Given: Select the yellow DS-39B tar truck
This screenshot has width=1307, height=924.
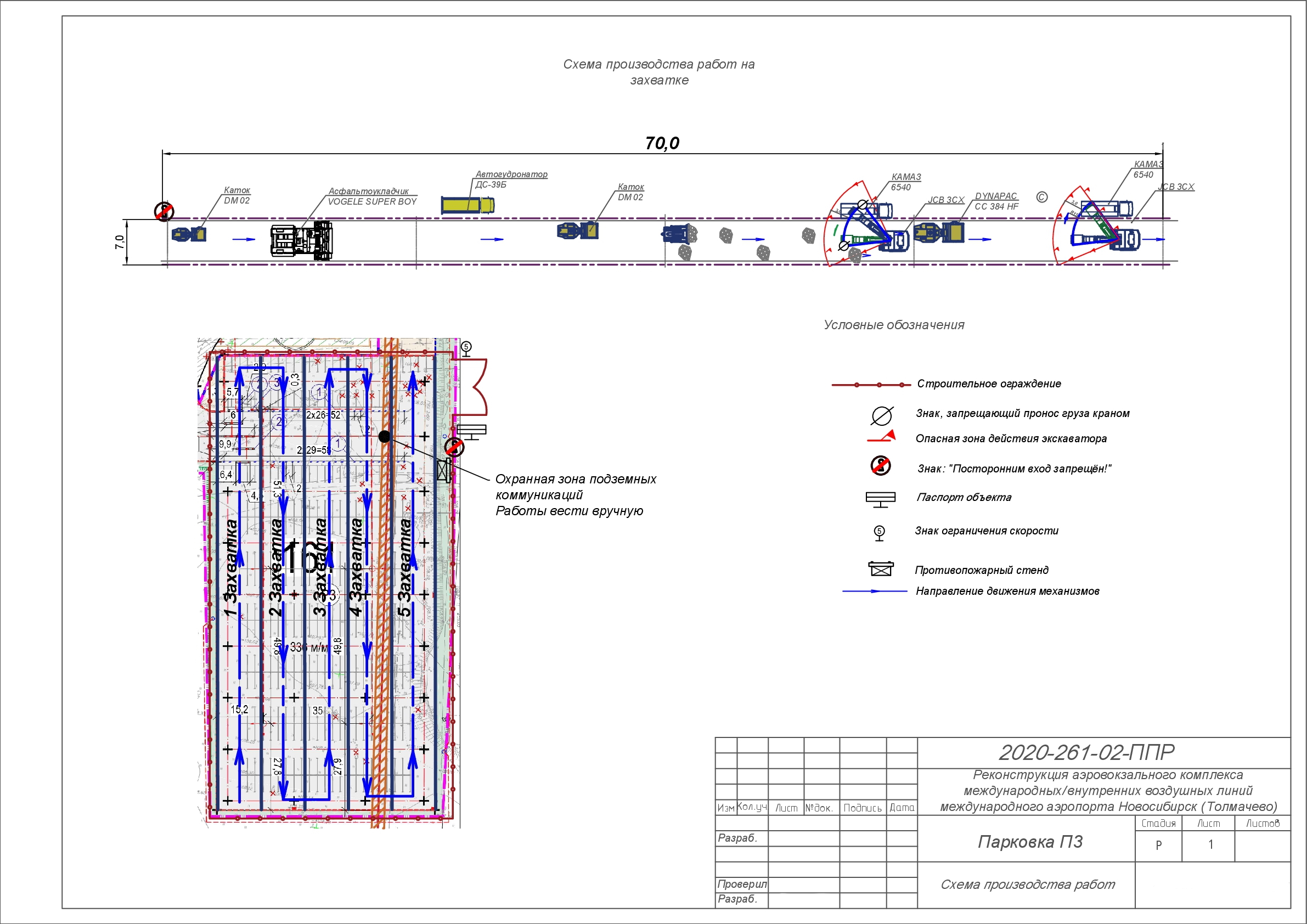Looking at the screenshot, I should (x=468, y=205).
